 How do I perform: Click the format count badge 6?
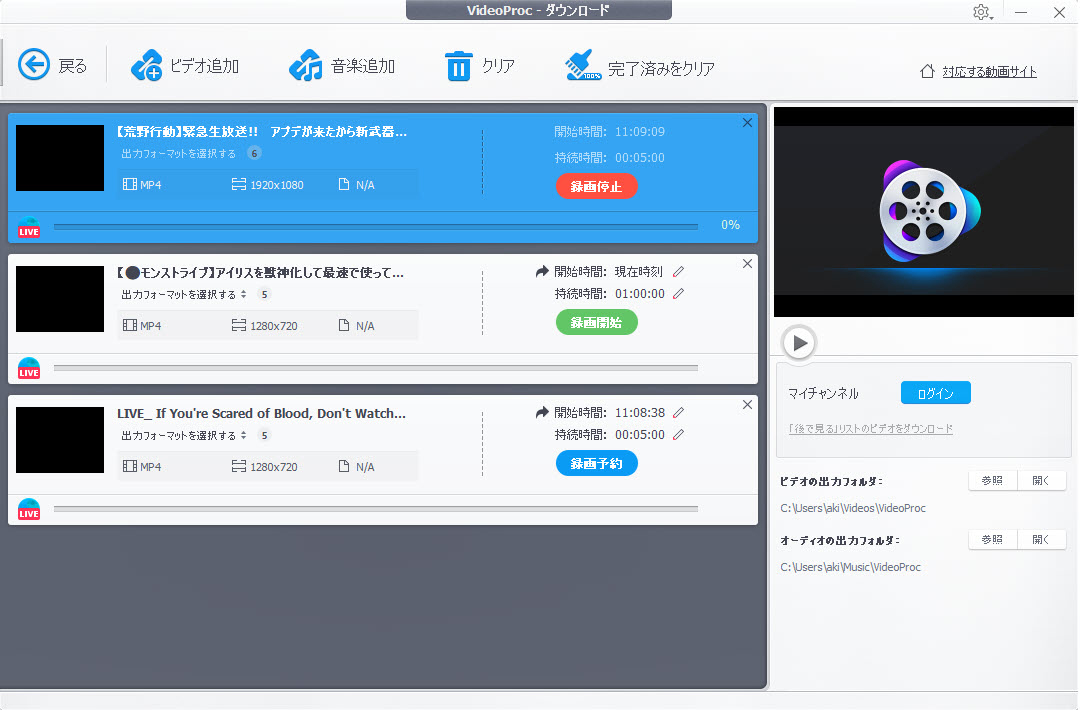pyautogui.click(x=254, y=154)
